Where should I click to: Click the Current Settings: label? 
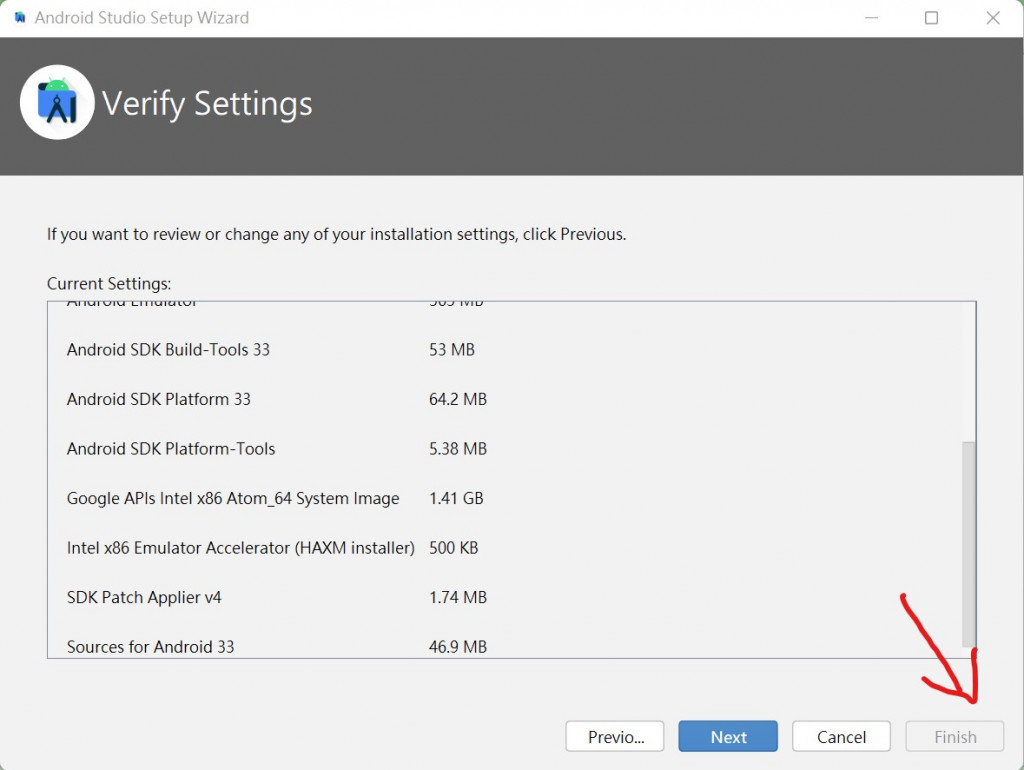[x=109, y=284]
